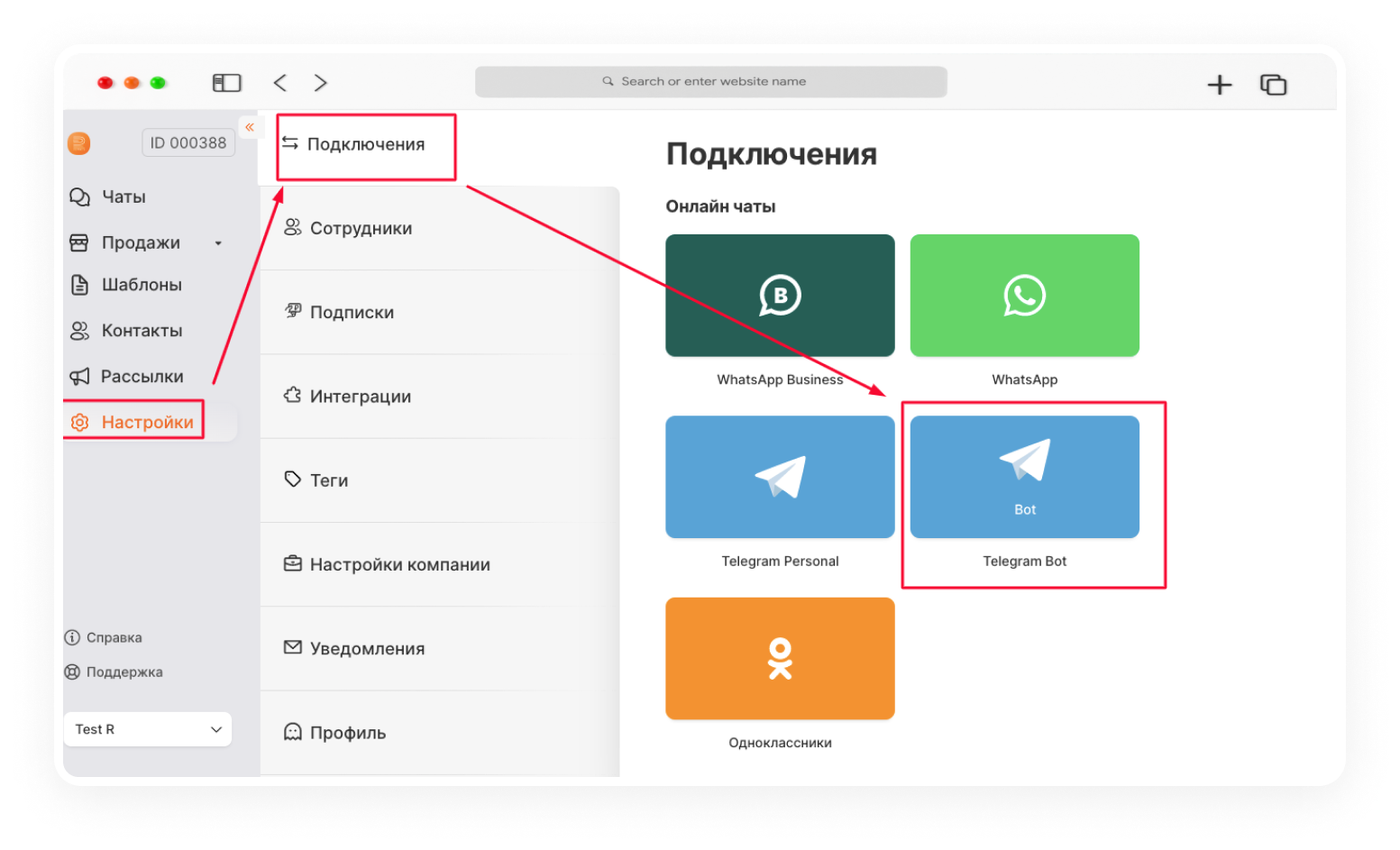Open Настройки компании page
1400x850 pixels.
399,564
